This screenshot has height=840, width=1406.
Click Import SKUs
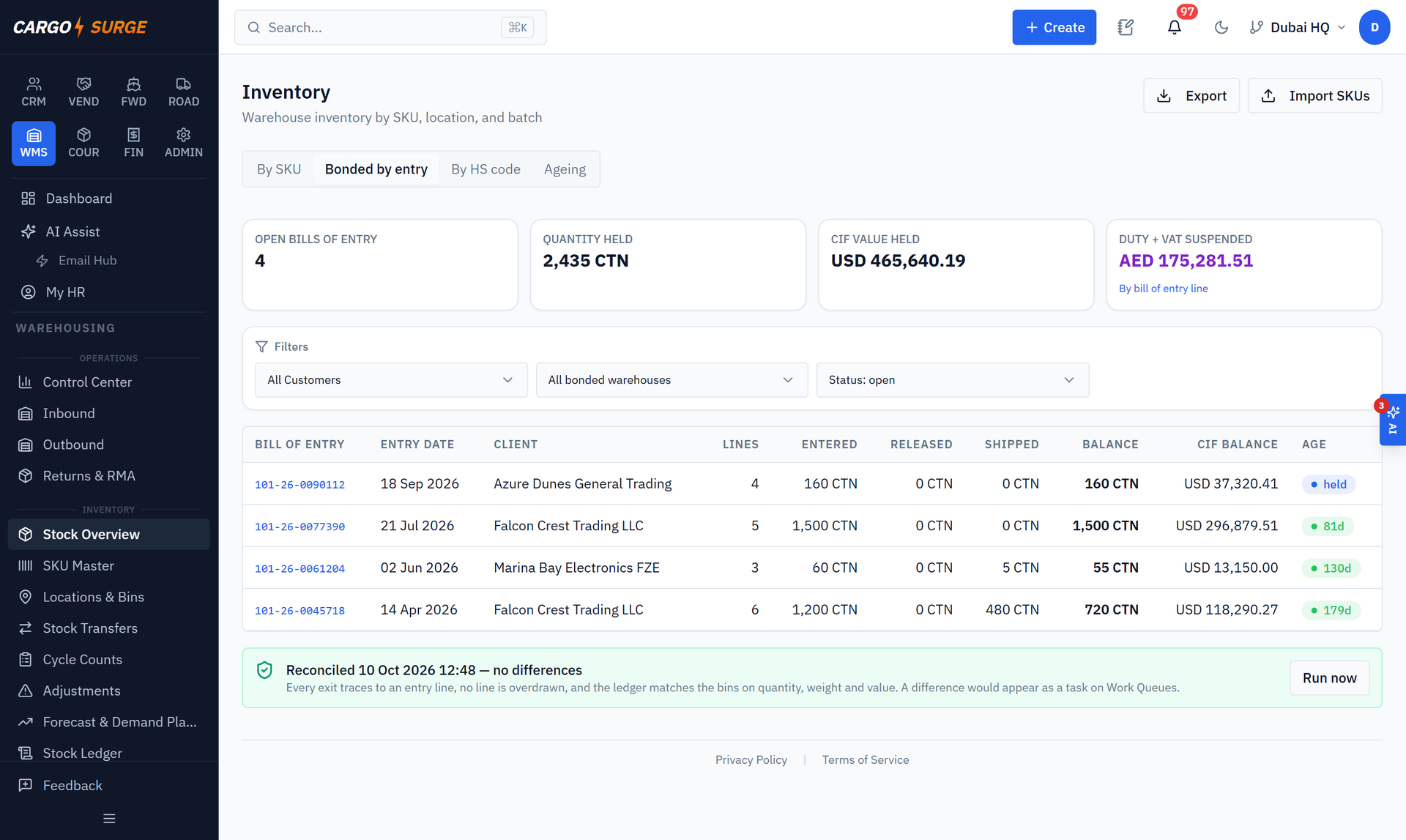pyautogui.click(x=1314, y=96)
